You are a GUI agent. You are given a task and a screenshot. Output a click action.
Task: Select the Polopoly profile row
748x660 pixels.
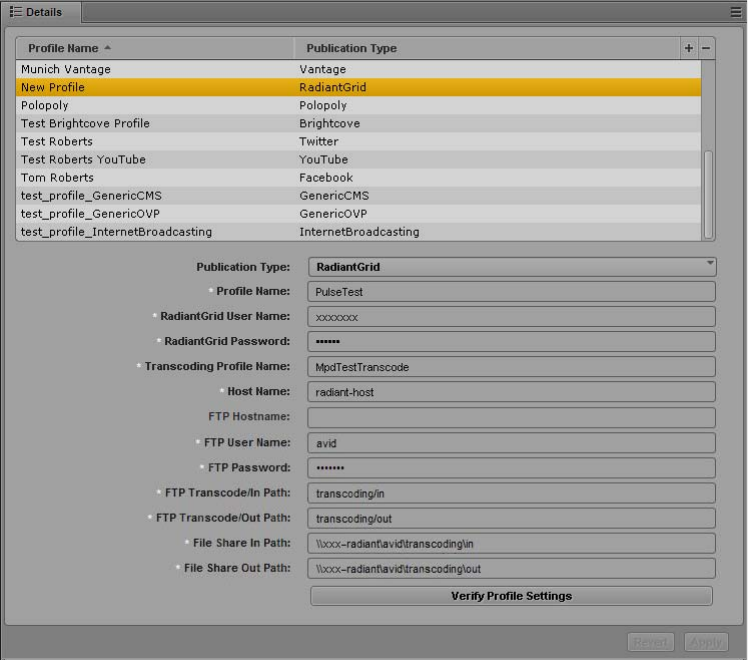(359, 105)
